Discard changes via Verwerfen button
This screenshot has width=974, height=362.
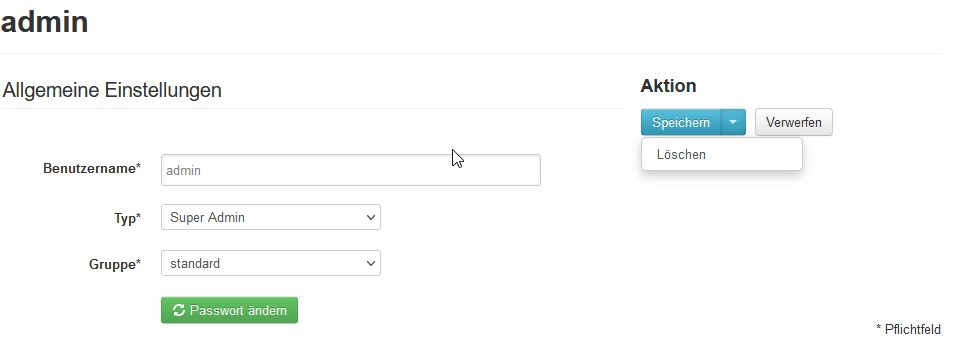(794, 122)
